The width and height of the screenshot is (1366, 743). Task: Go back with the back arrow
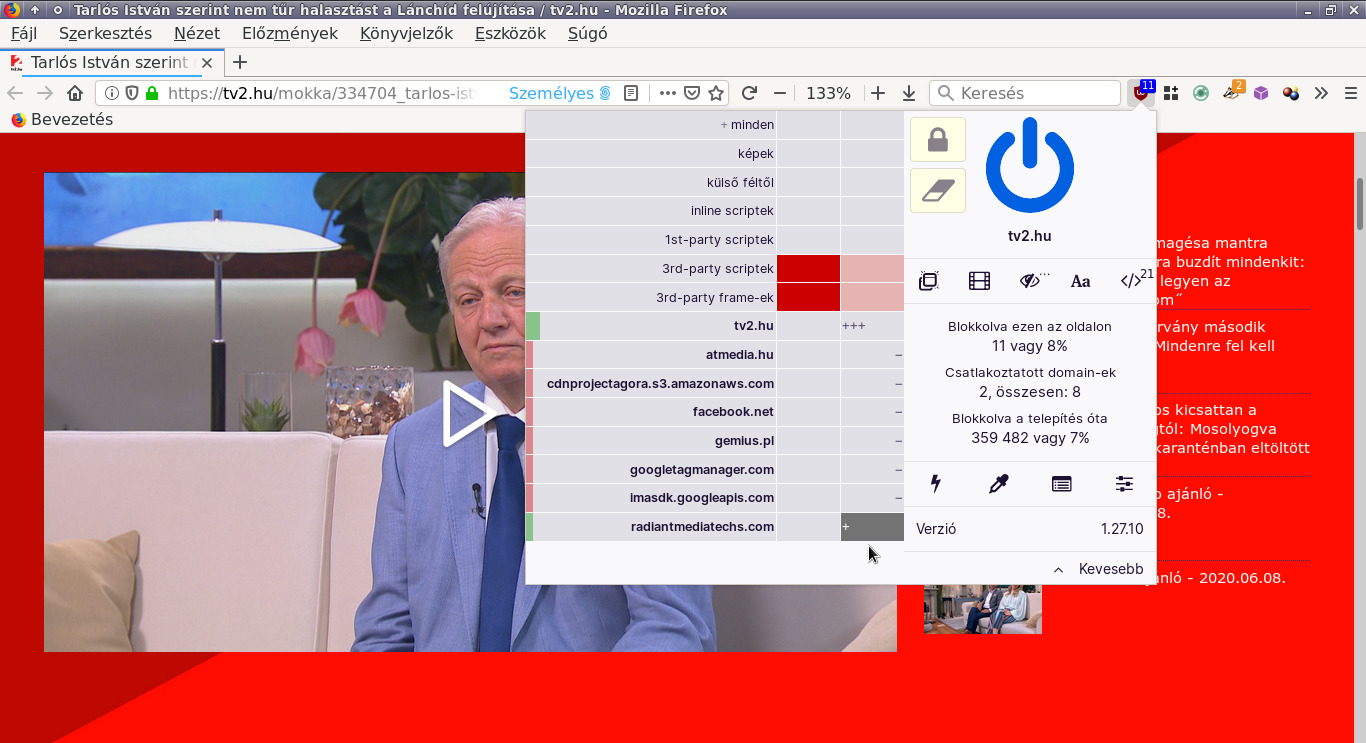[x=15, y=93]
